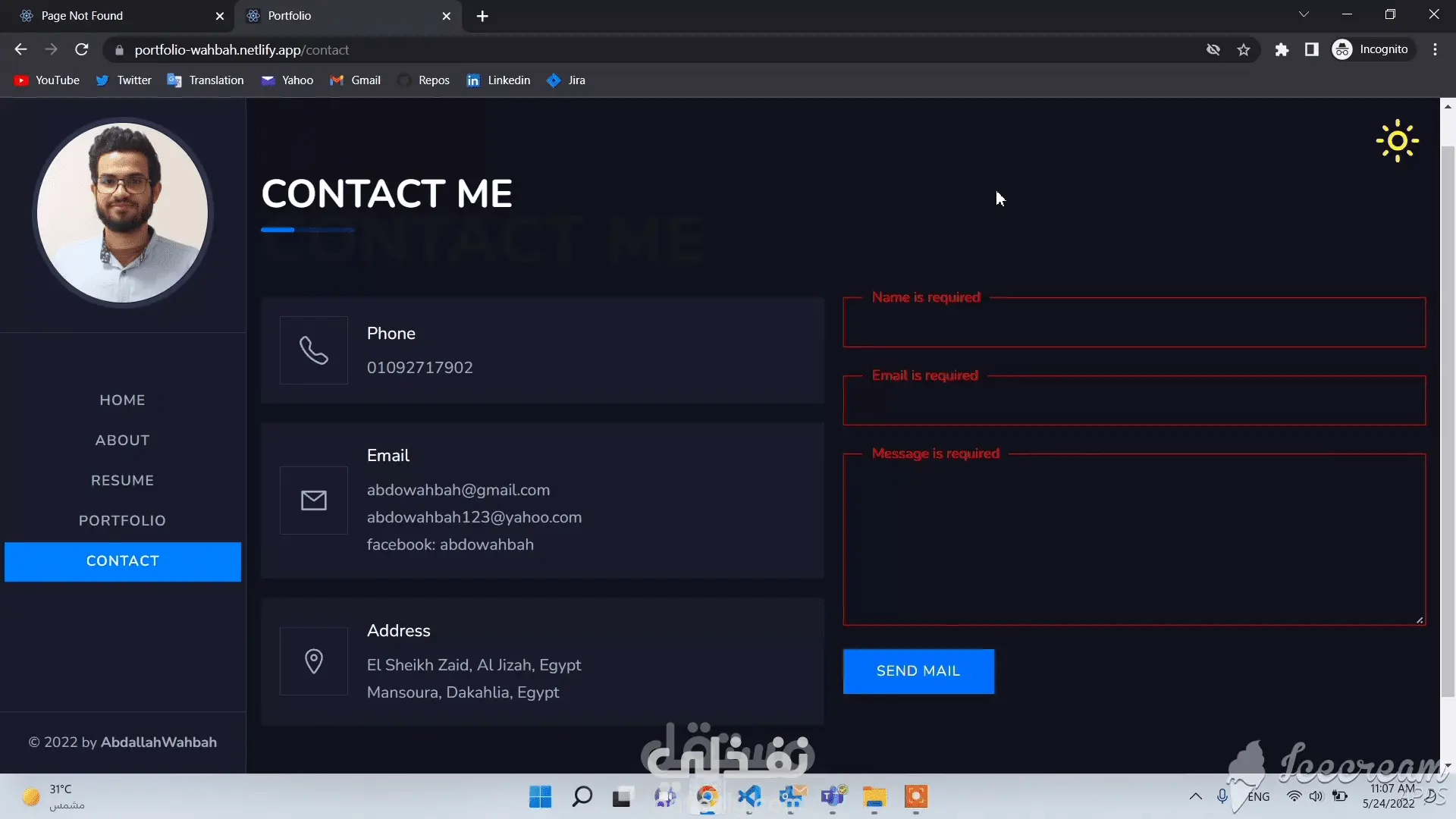Bookmark this page with the star icon
This screenshot has width=1456, height=819.
pyautogui.click(x=1244, y=50)
